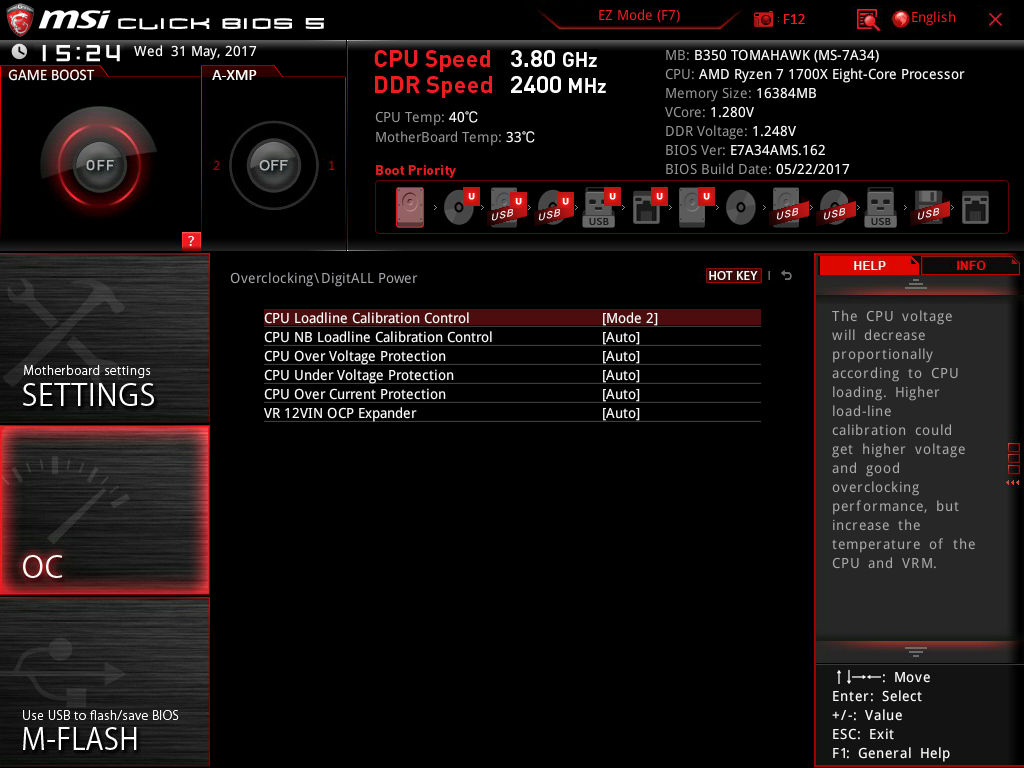Click the BIOS Build Date 05/22/2017 text
This screenshot has width=1024, height=768.
pyautogui.click(x=757, y=169)
